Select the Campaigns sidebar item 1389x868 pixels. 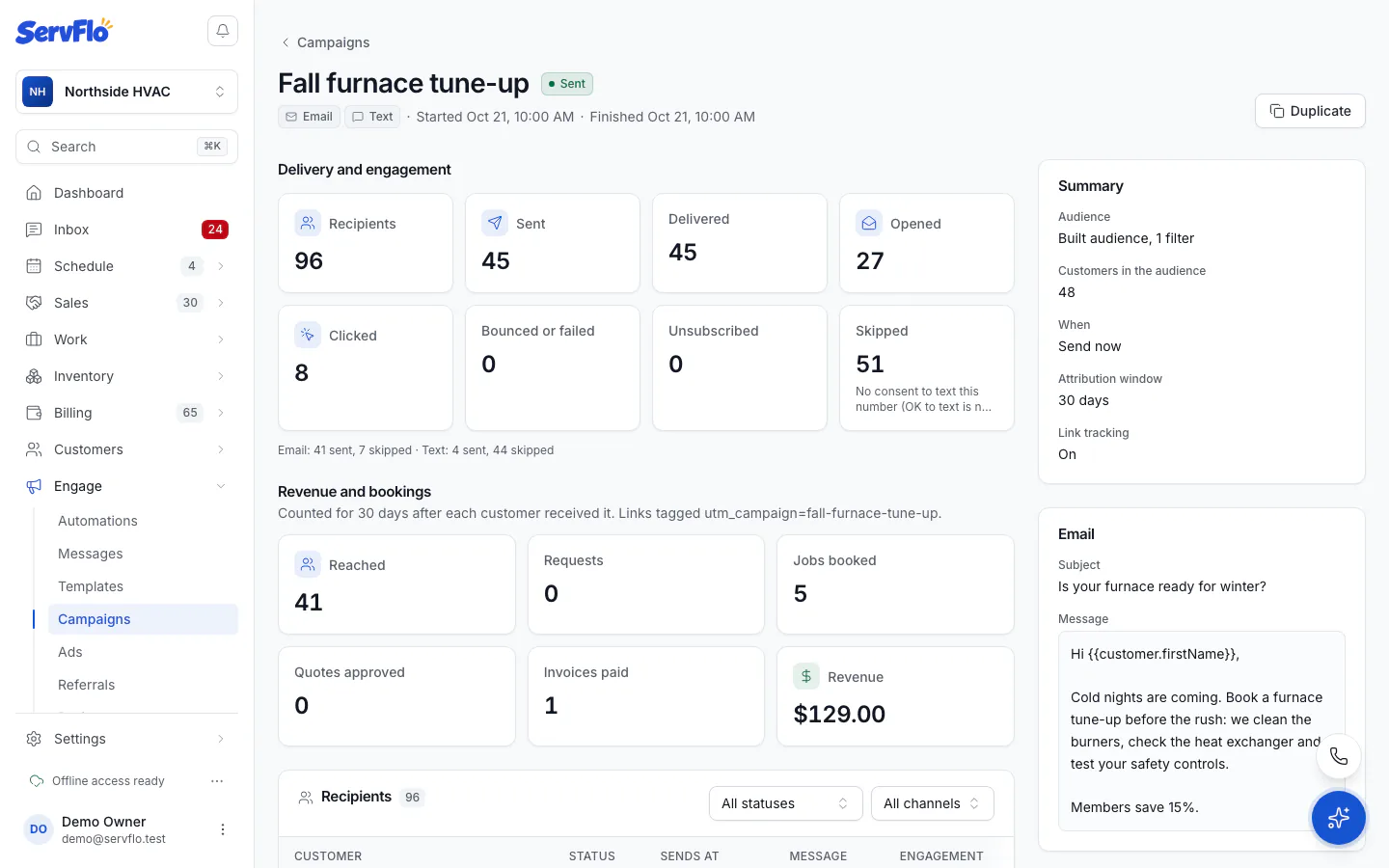tap(143, 619)
